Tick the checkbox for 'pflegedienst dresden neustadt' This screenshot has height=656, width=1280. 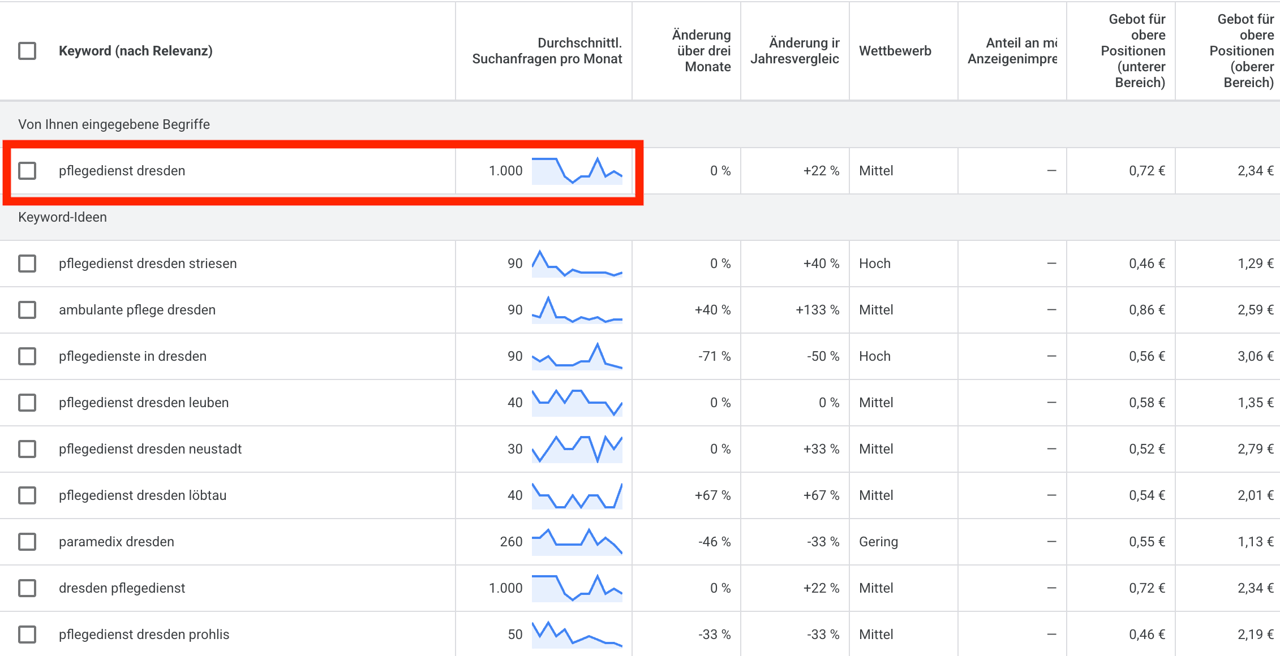pos(27,449)
